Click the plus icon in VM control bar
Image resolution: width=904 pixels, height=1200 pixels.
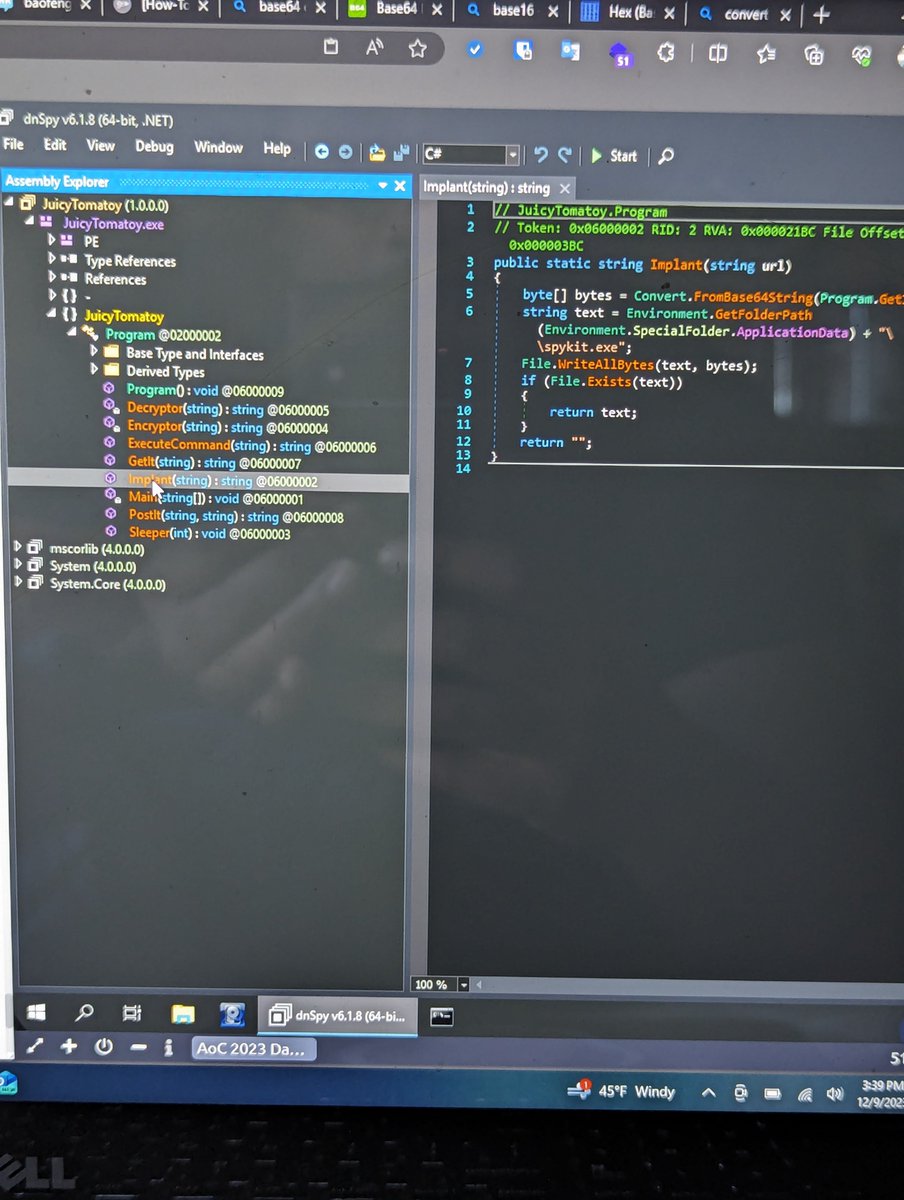tap(68, 1047)
